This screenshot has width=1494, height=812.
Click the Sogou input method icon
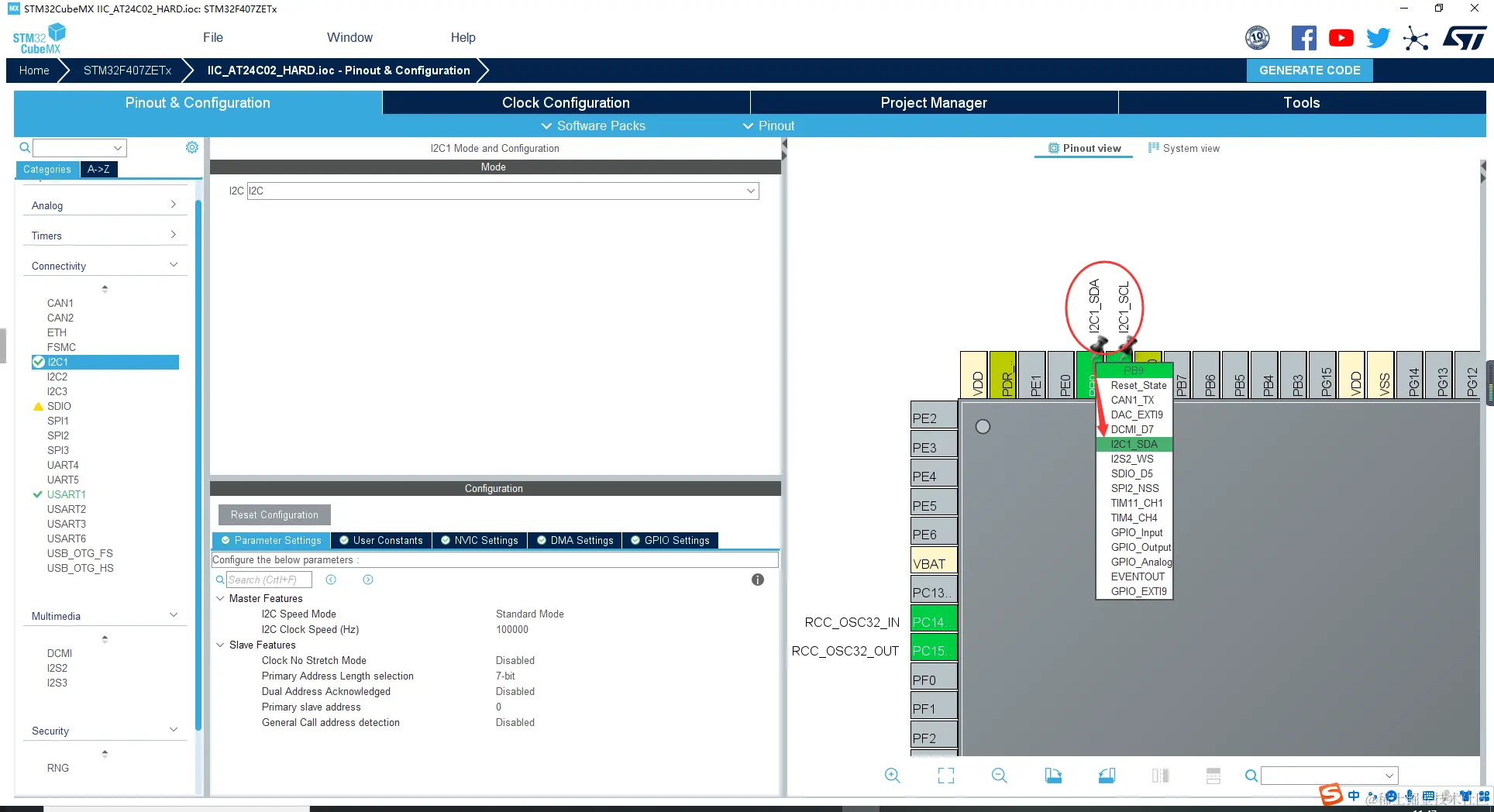(x=1331, y=794)
